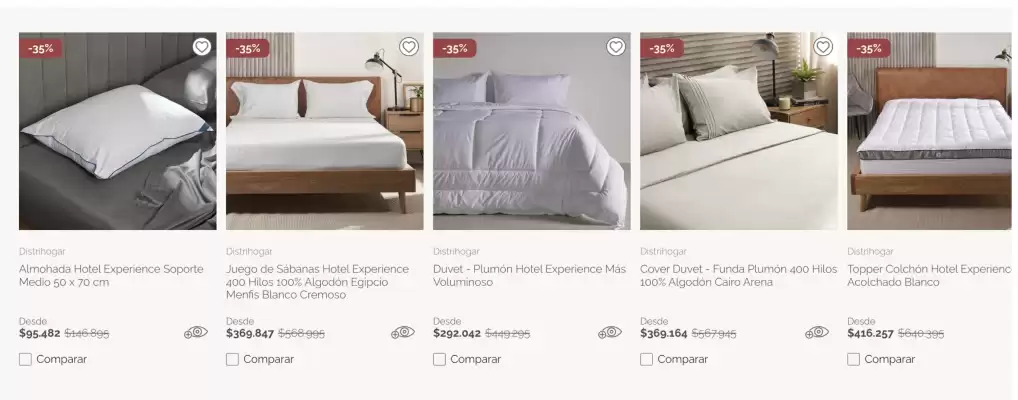Open Duvet - Plumón Más Voluminoso link
This screenshot has height=400, width=1018.
click(x=530, y=275)
